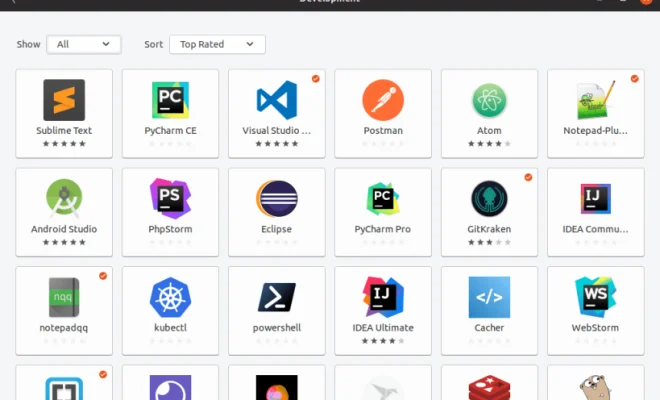Viewport: 660px width, 400px height.
Task: Click the Sublime Text star rating
Action: (64, 144)
